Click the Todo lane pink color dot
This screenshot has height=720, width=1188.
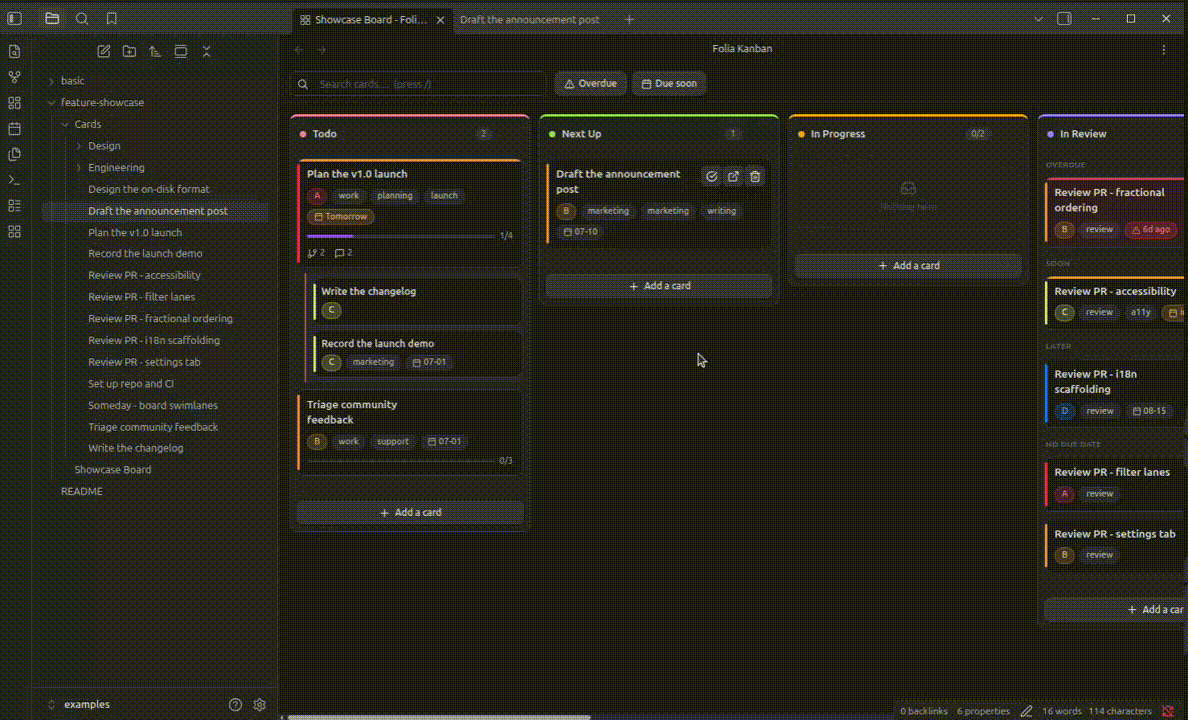point(303,134)
